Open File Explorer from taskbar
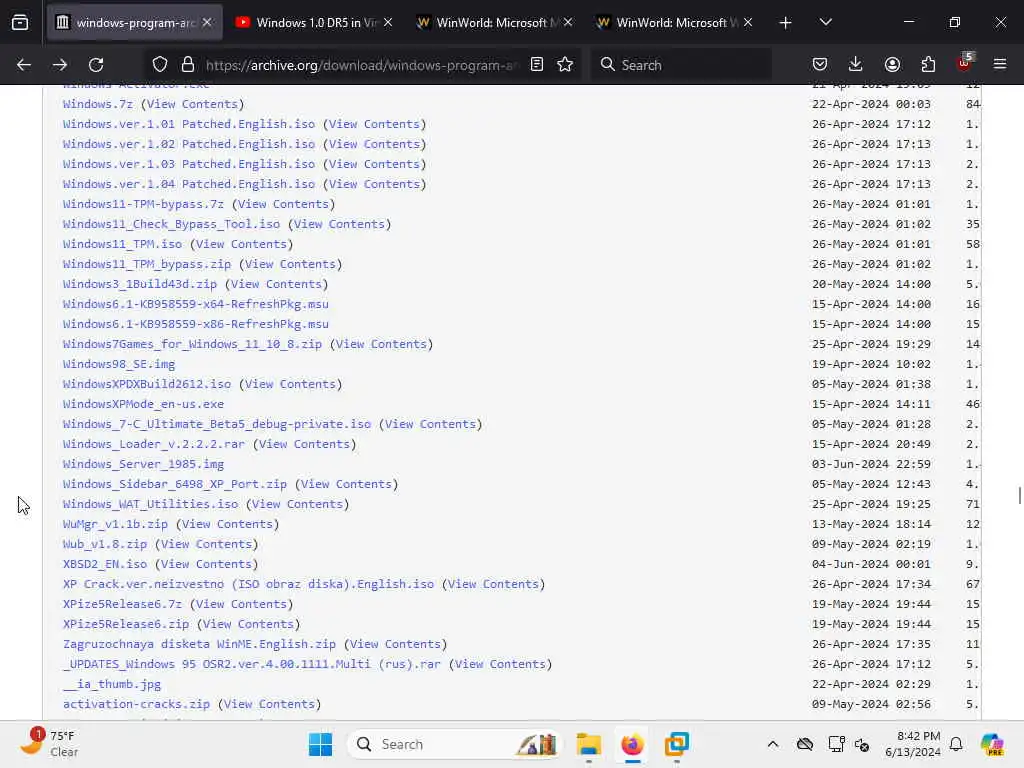This screenshot has width=1024, height=768. tap(588, 744)
